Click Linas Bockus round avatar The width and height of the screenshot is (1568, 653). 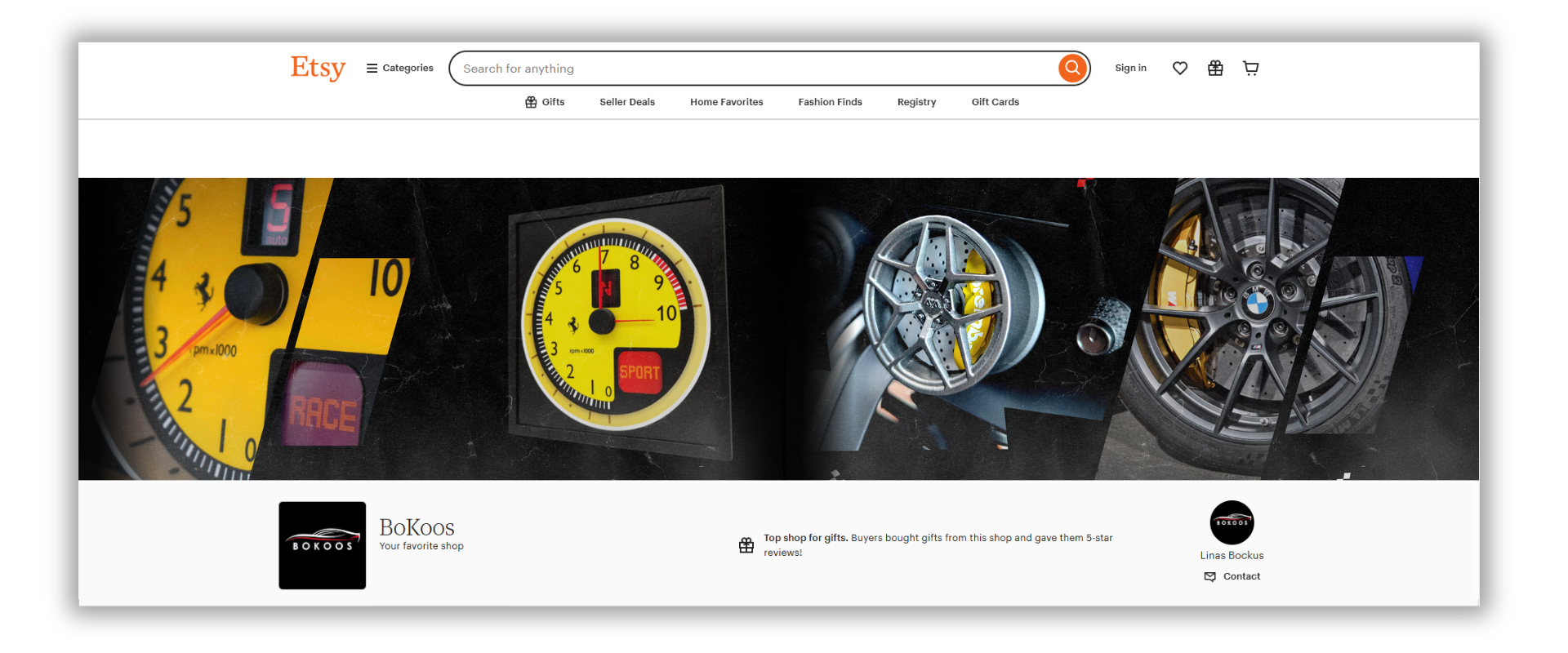(1232, 522)
